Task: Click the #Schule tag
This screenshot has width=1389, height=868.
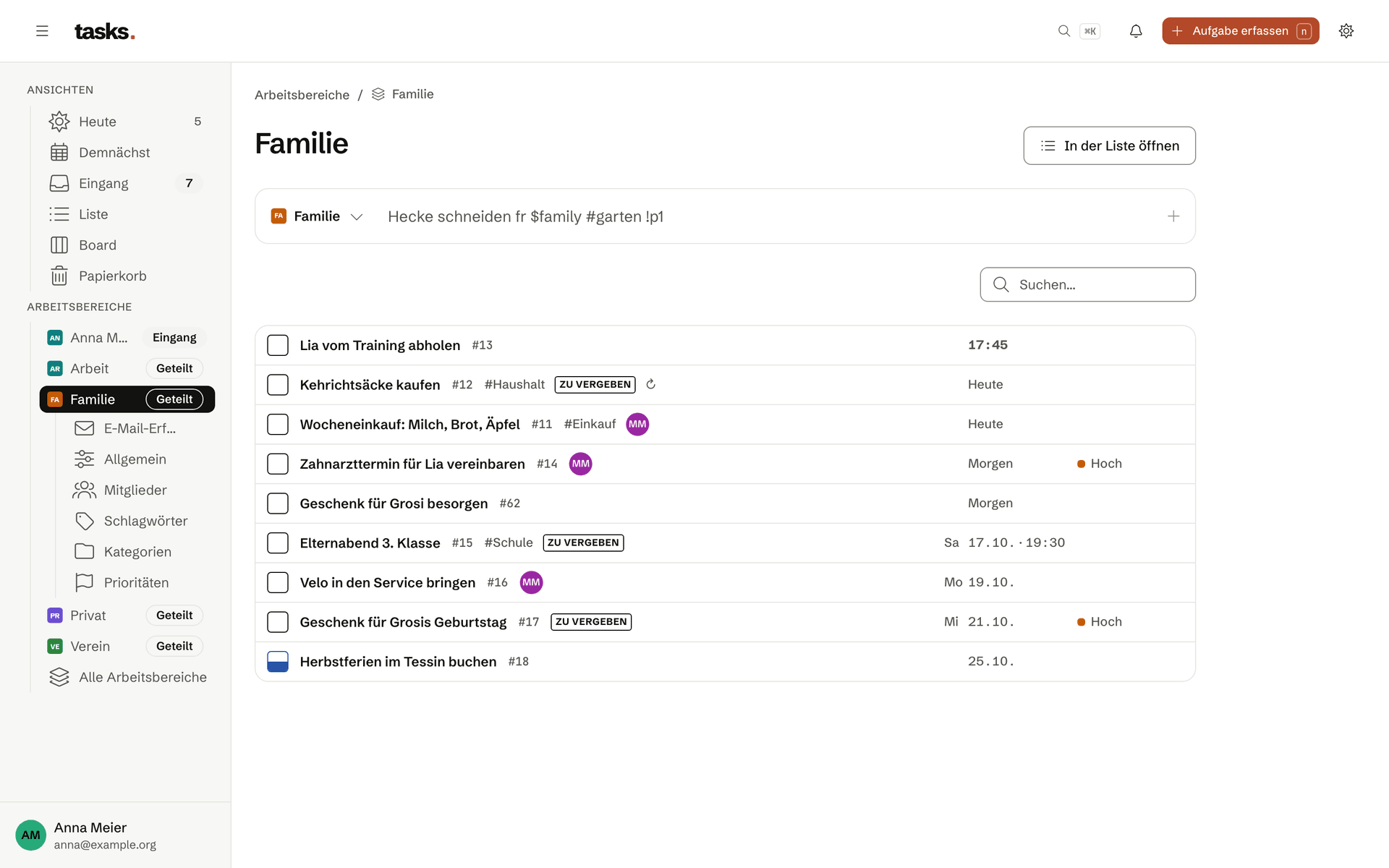Action: pos(509,542)
